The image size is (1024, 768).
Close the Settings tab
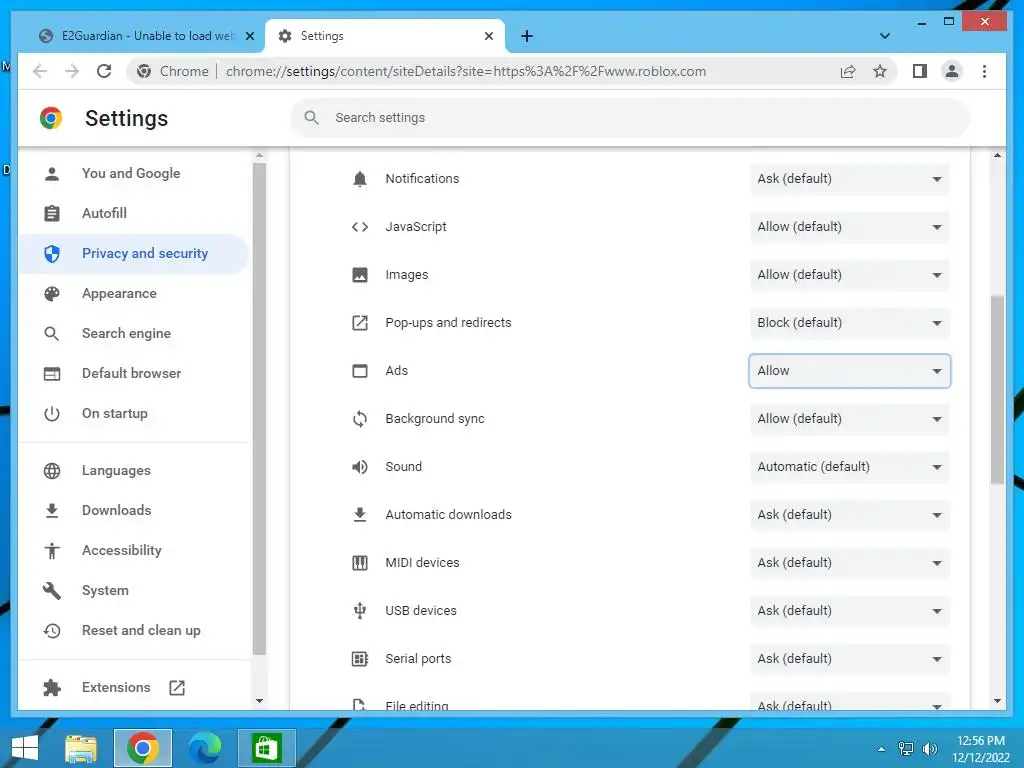pos(488,36)
